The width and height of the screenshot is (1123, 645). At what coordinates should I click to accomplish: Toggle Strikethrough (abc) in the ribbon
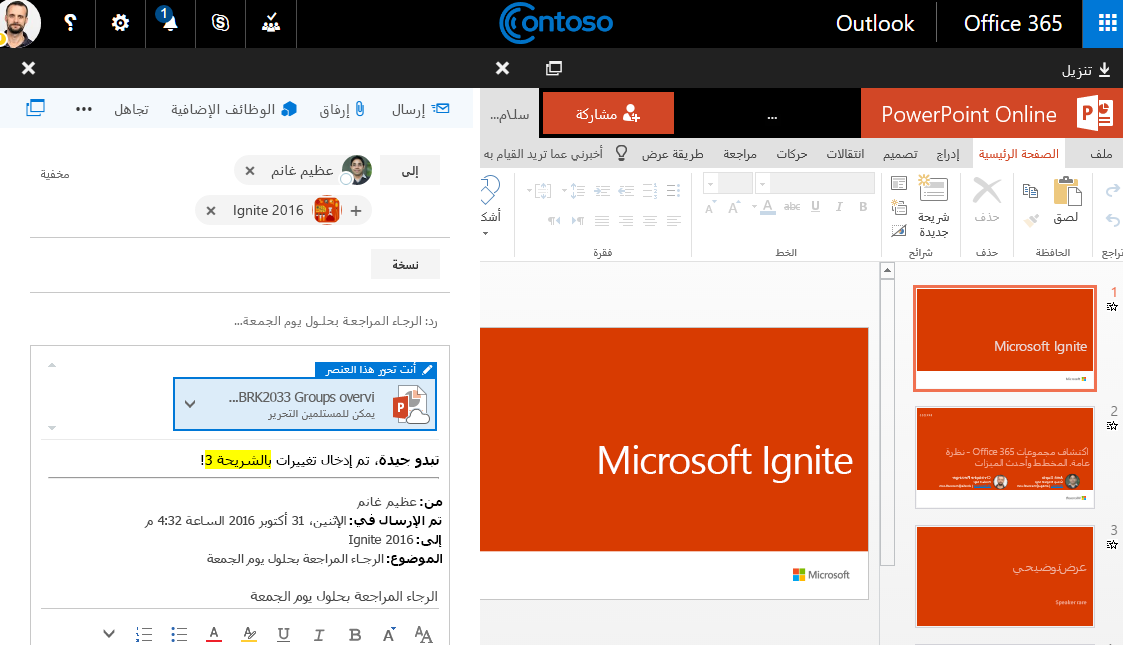(791, 207)
